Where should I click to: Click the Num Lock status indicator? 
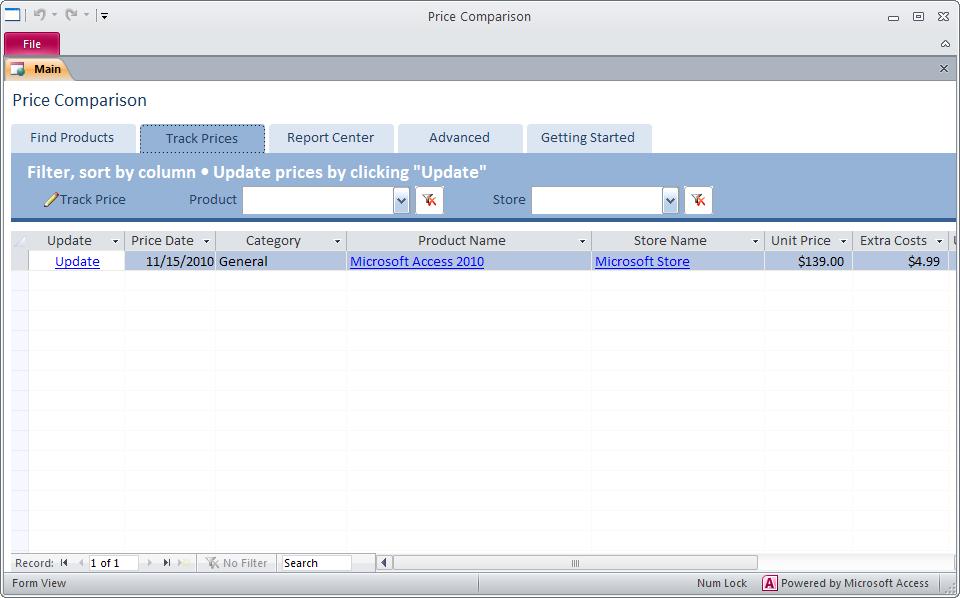click(x=721, y=583)
